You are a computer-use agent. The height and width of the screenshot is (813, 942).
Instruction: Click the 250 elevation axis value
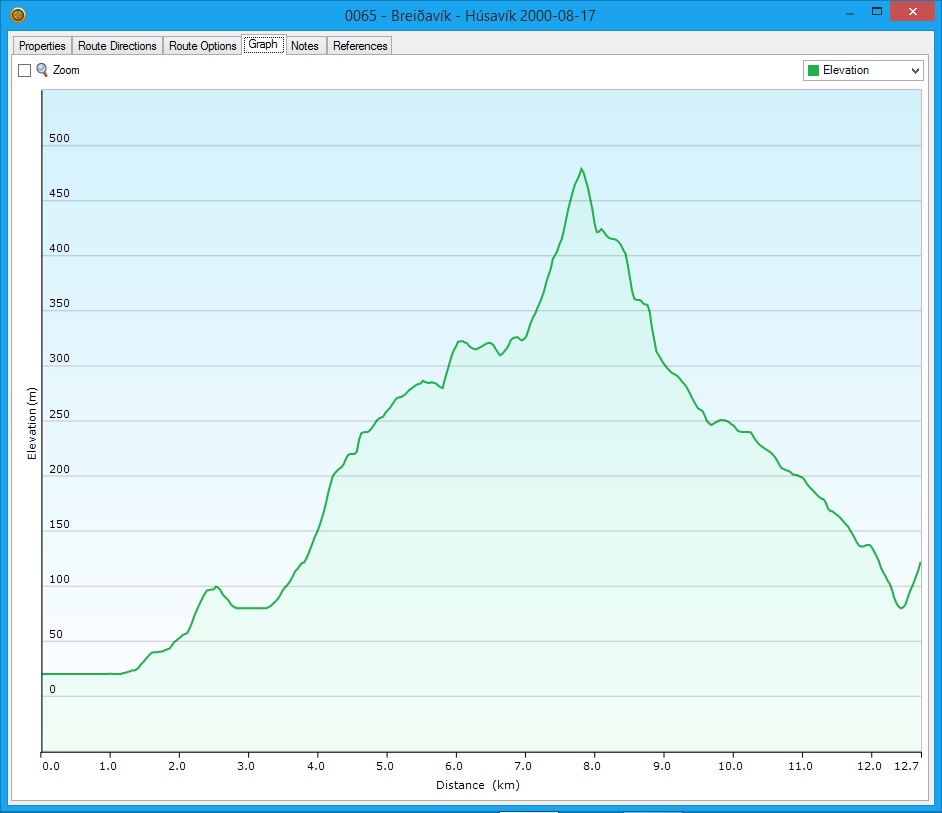pos(59,414)
